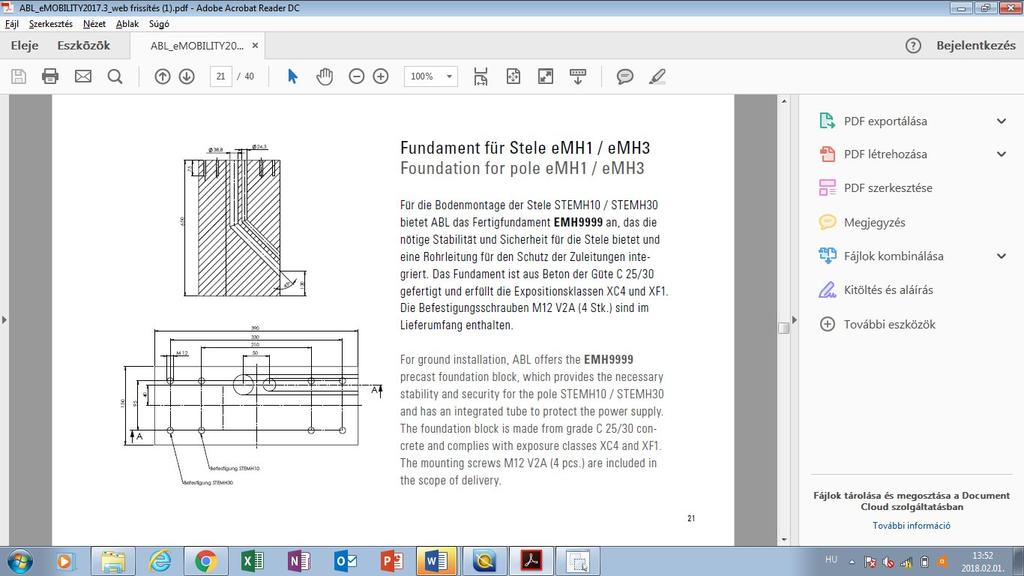The width and height of the screenshot is (1024, 576).
Task: Select the highlighter pen tool
Action: point(658,76)
